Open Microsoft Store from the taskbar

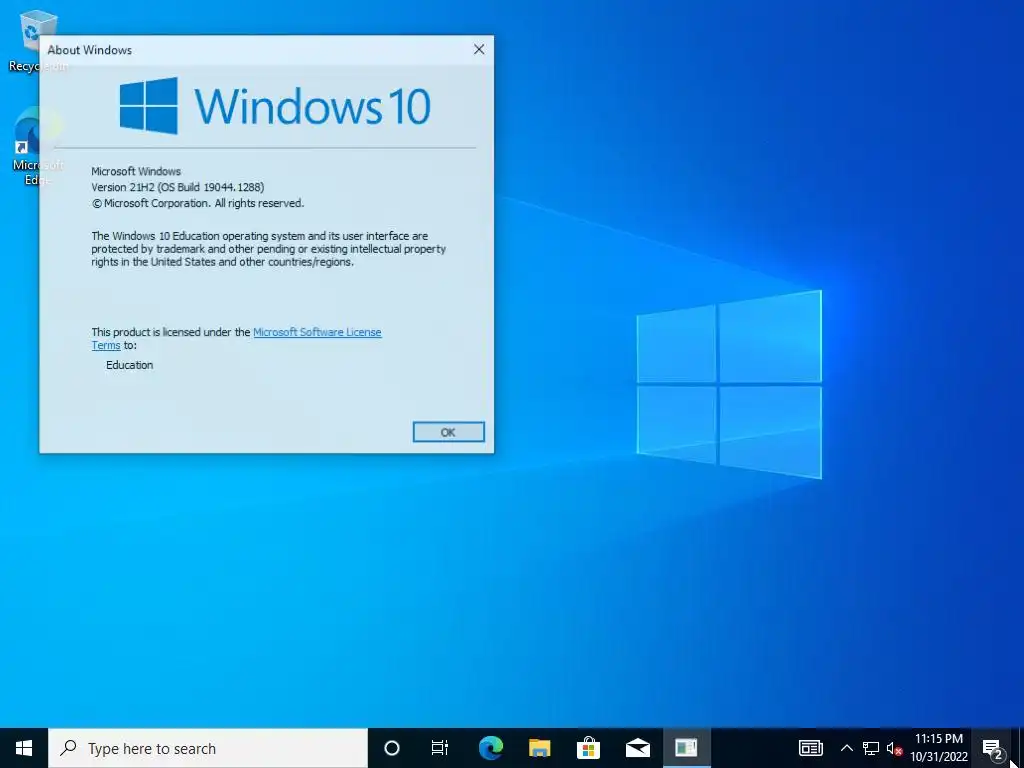coord(588,748)
